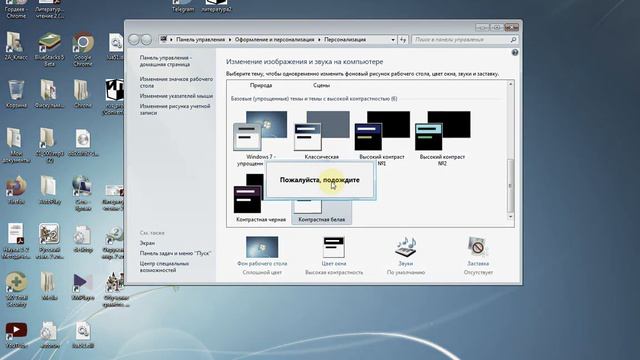Open Фон рабочего стола desktop background icon
Screen dimensions: 640x360
coord(262,247)
